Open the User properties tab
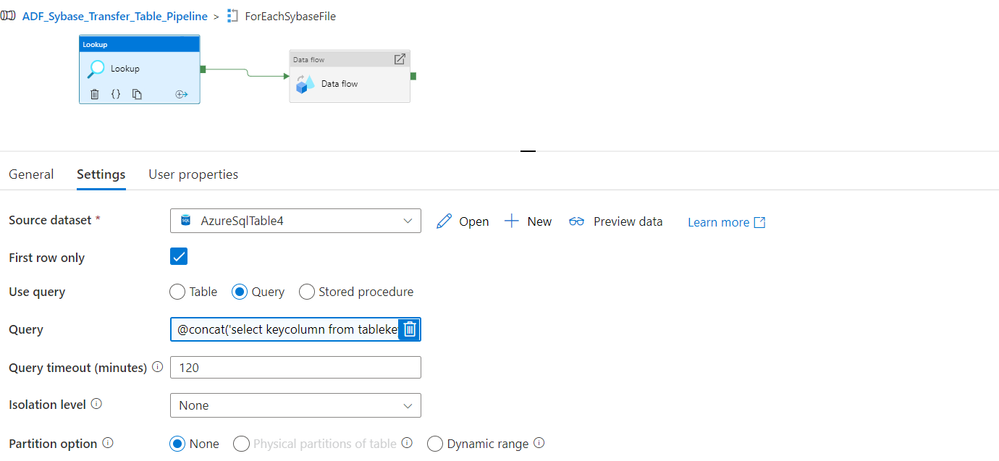Screen dimensions: 999x461 (x=193, y=174)
